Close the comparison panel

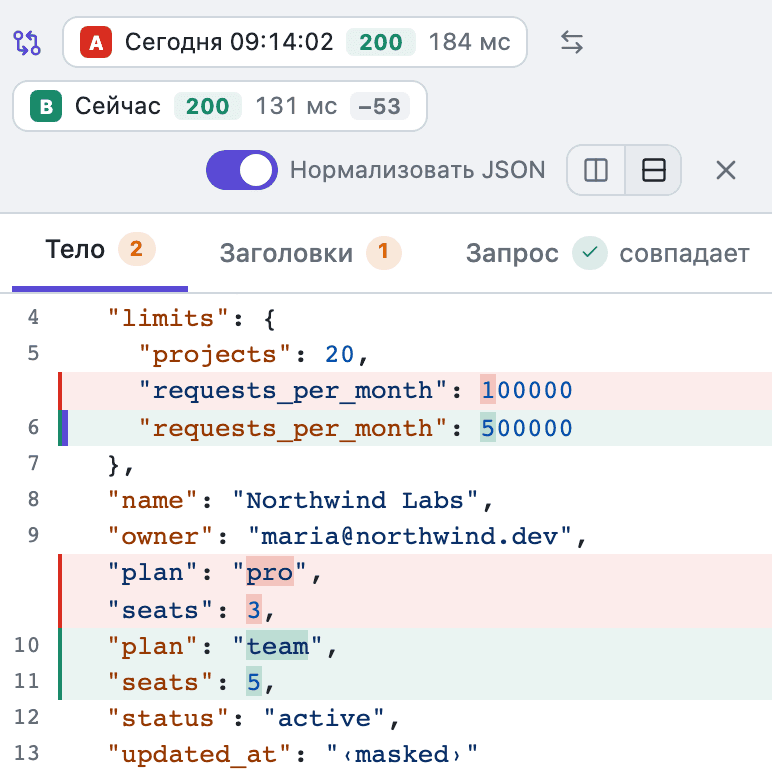tap(726, 170)
